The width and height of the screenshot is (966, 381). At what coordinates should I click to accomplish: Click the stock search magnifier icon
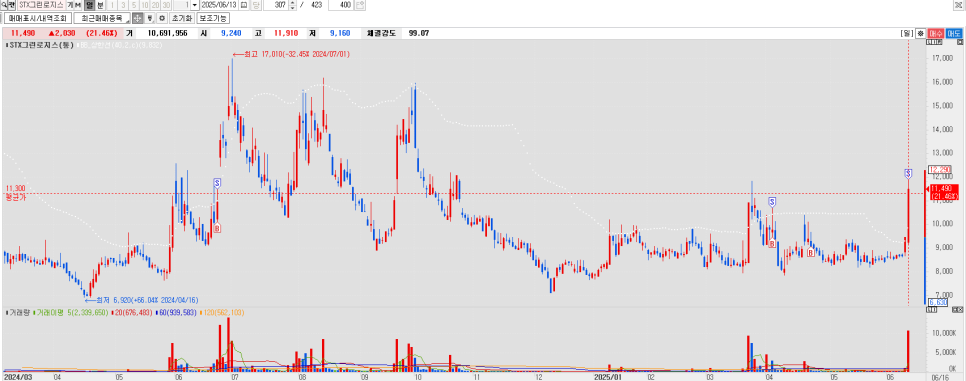[3, 5]
